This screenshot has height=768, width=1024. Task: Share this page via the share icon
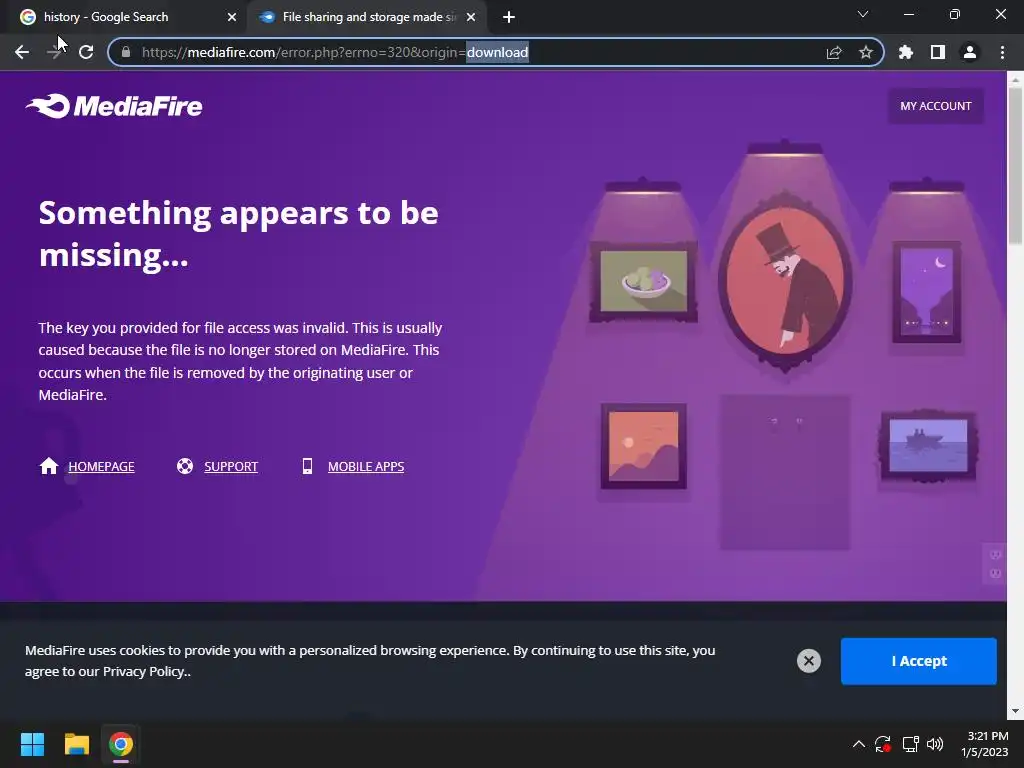pyautogui.click(x=834, y=52)
